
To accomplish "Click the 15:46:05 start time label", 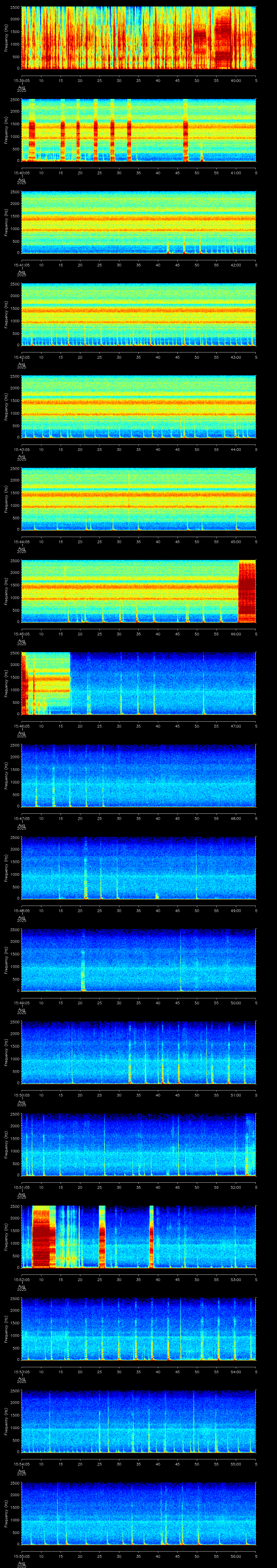I will [22, 726].
